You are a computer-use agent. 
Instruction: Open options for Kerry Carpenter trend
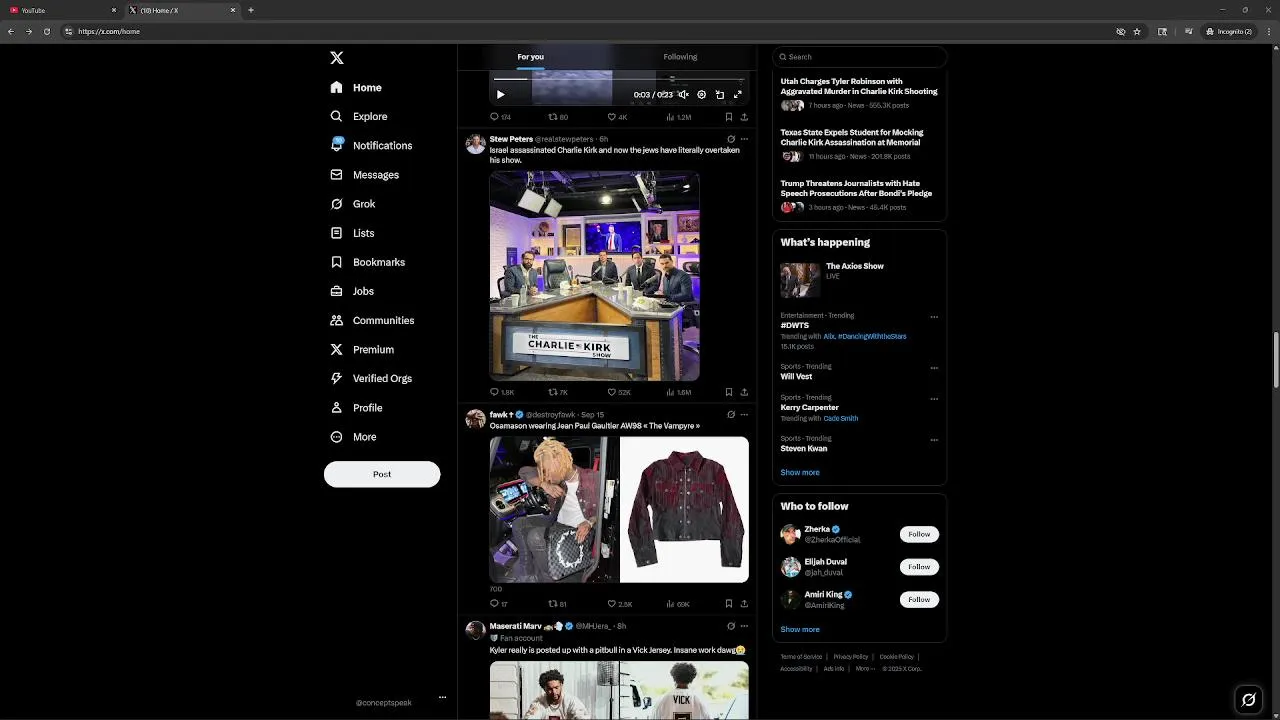coord(934,399)
